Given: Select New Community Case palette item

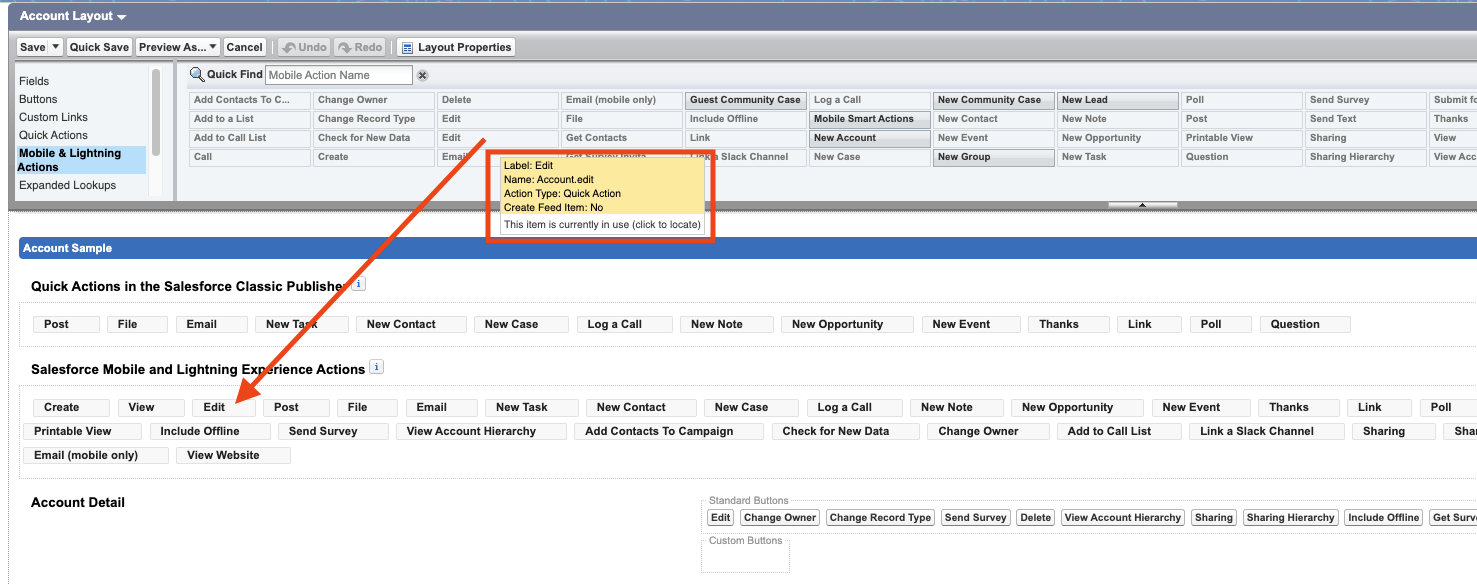Looking at the screenshot, I should click(x=994, y=100).
